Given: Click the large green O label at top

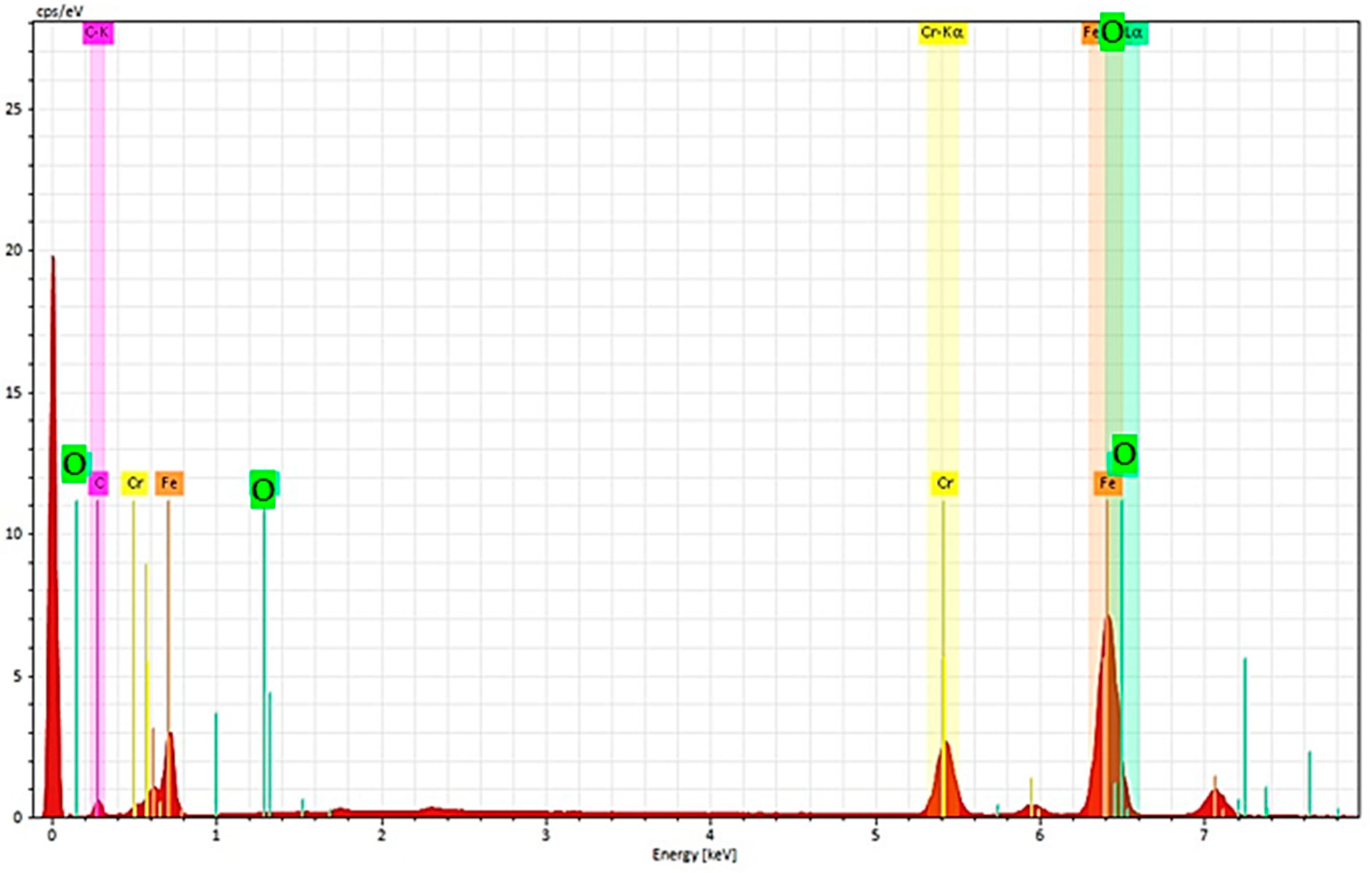Looking at the screenshot, I should tap(1111, 32).
